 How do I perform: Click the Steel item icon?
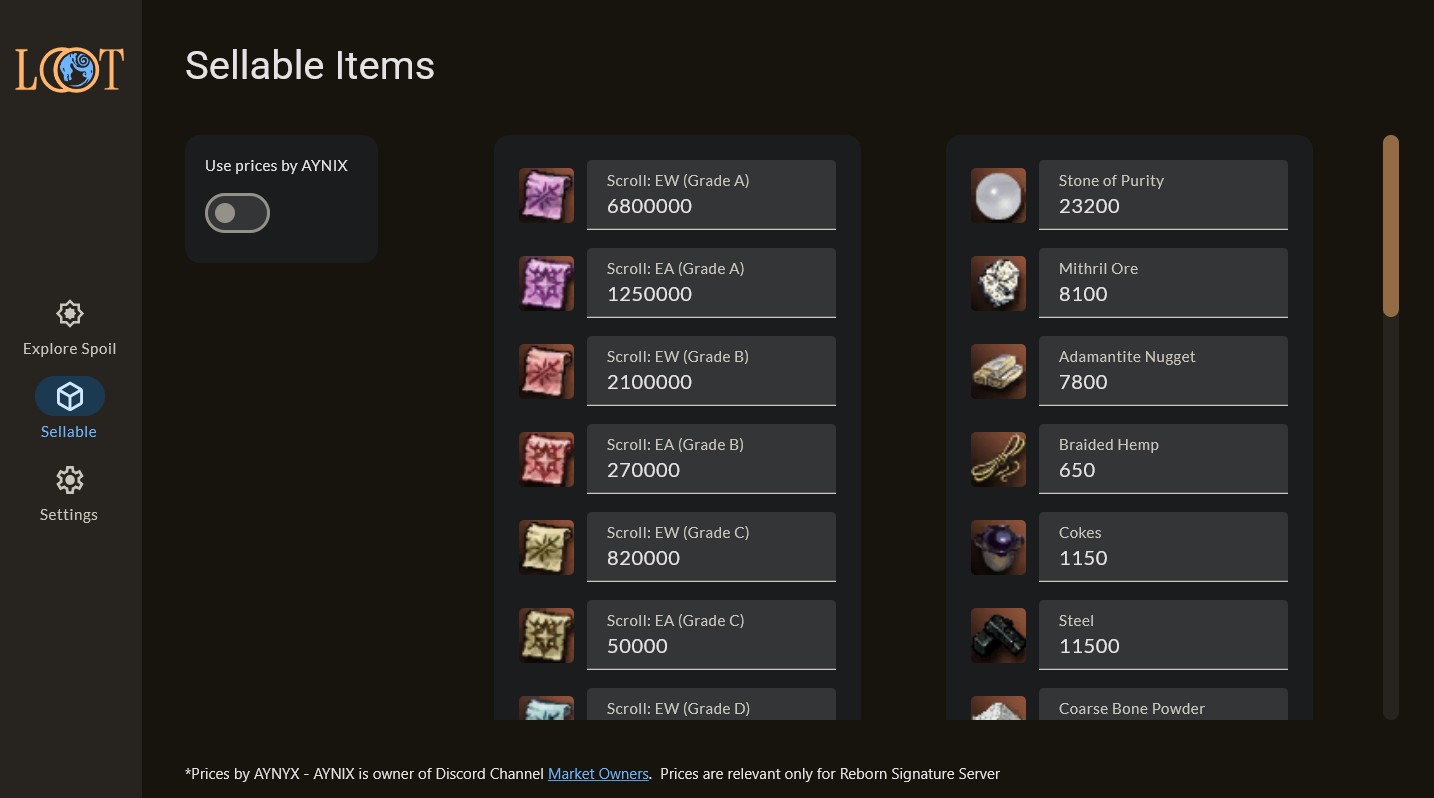[x=998, y=635]
